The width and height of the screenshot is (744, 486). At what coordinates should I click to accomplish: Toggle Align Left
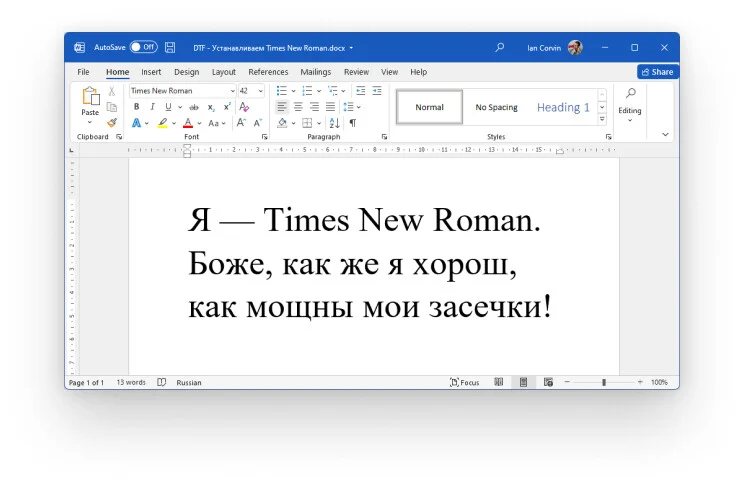(282, 107)
